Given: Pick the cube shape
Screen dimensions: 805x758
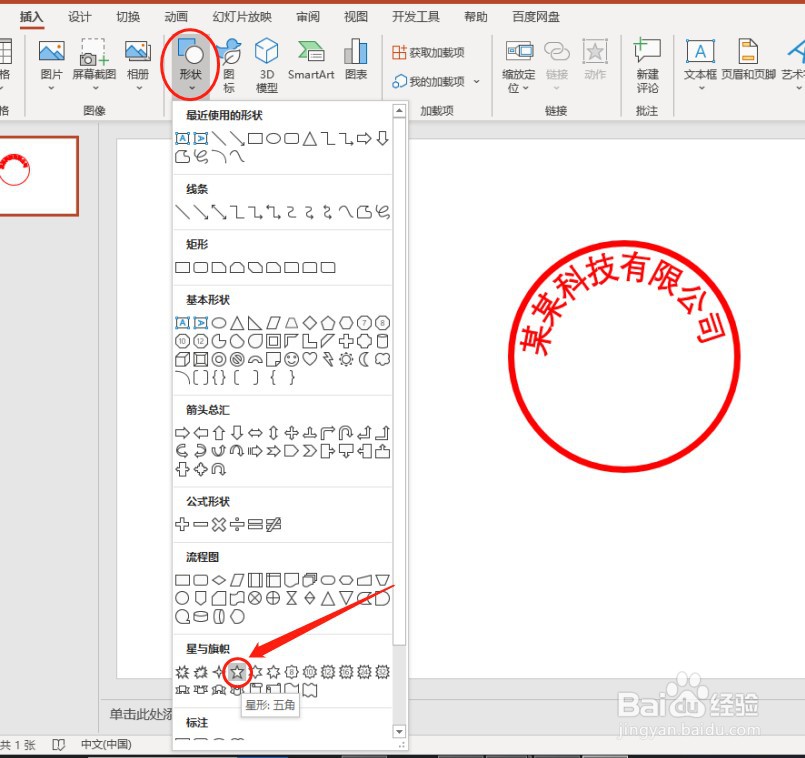Looking at the screenshot, I should 182,359.
